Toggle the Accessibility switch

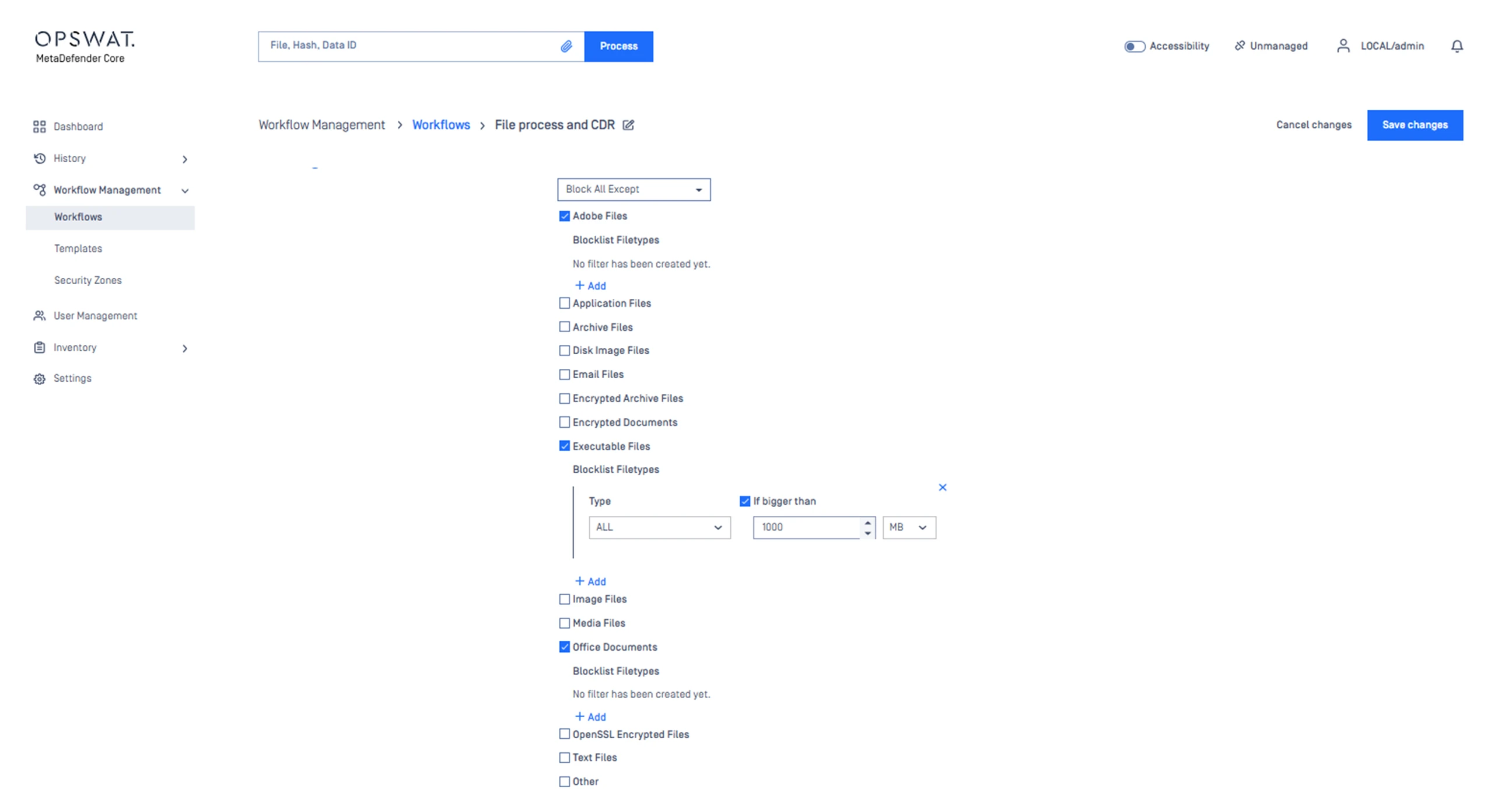pyautogui.click(x=1134, y=46)
